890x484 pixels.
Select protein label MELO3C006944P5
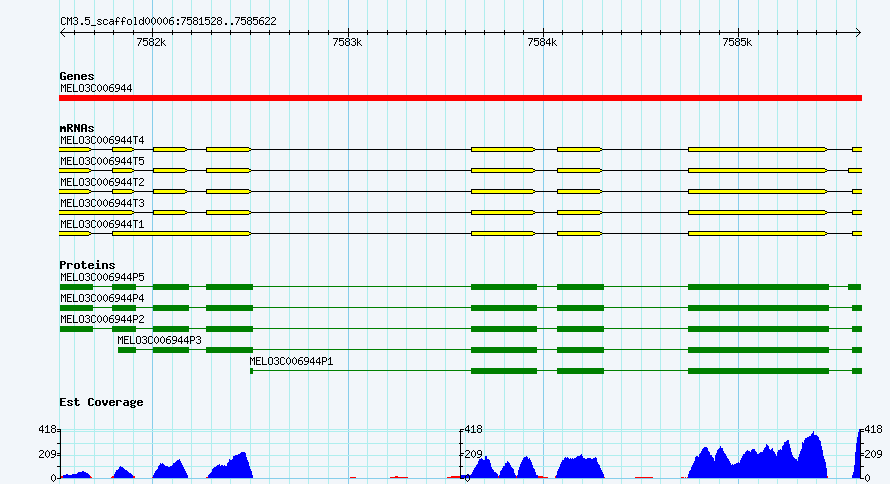[102, 277]
